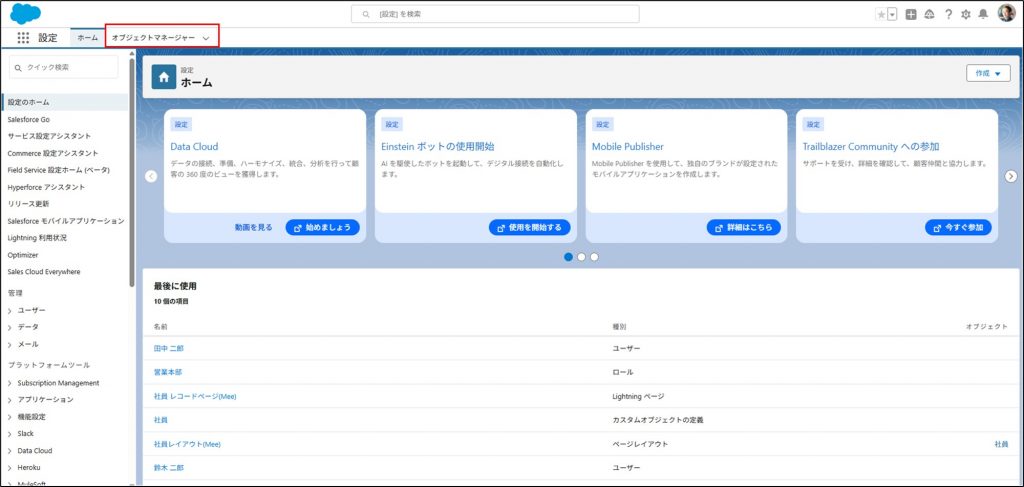Viewport: 1024px width, 487px height.
Task: Open the App Launcher grid icon
Action: tap(23, 37)
